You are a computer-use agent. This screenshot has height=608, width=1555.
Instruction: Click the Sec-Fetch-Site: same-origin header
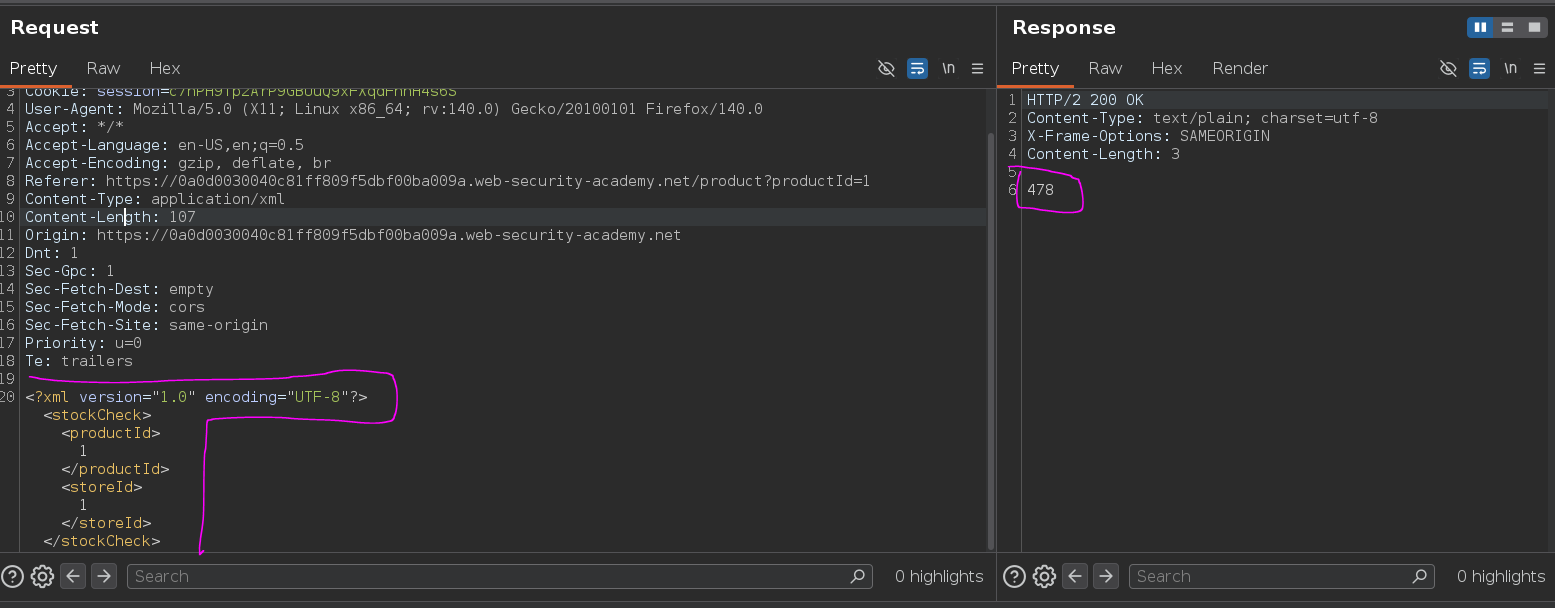click(x=146, y=325)
